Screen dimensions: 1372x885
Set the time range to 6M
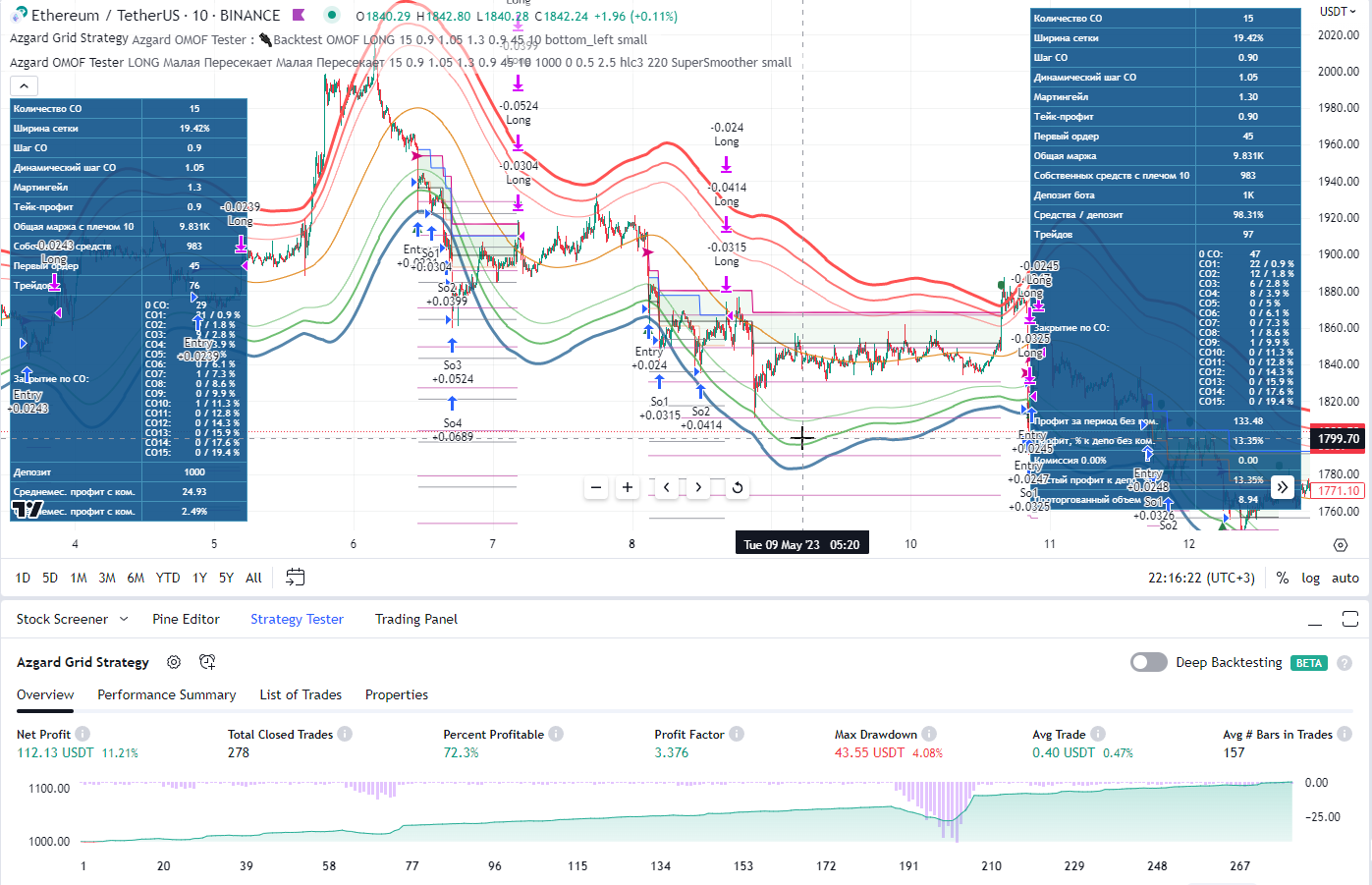click(x=136, y=578)
